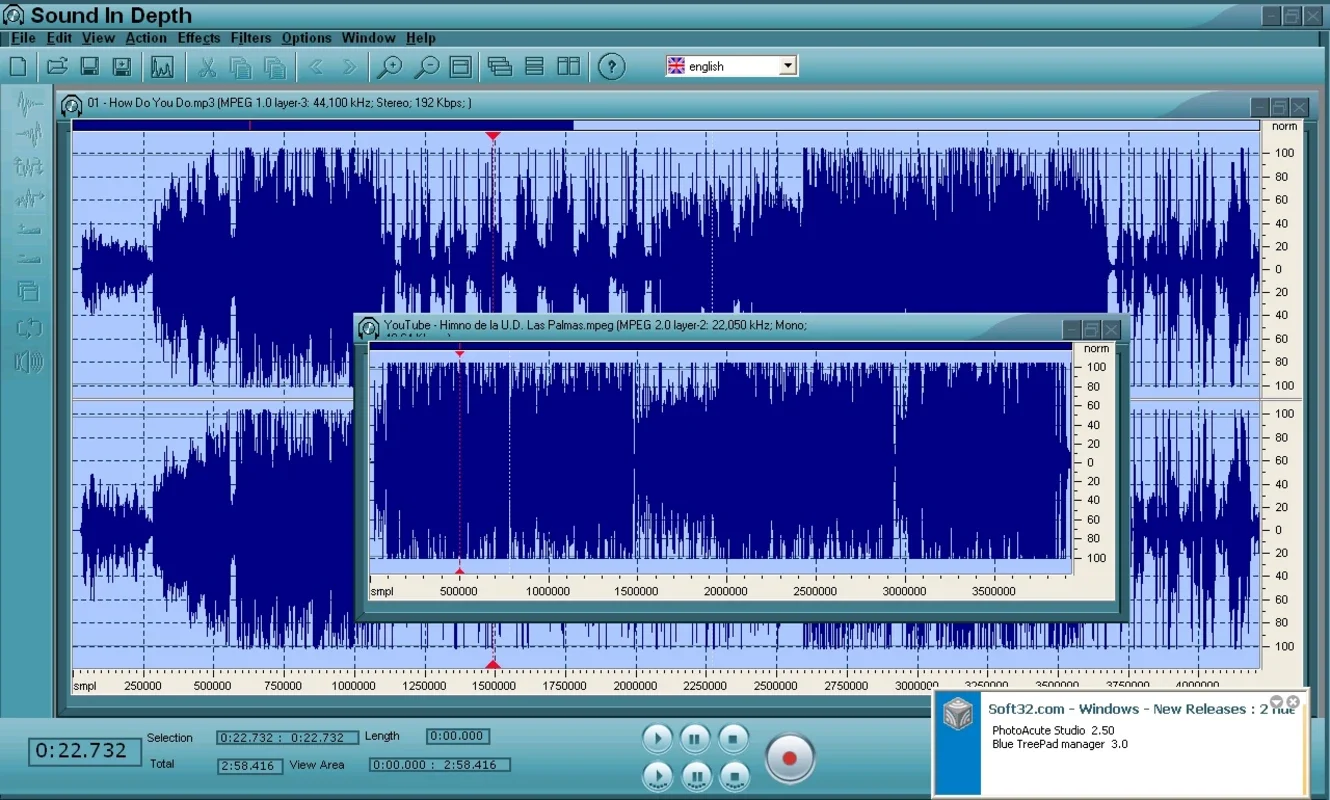Click the bottom red cursor marker in How Do You Do window
The height and width of the screenshot is (800, 1330).
[x=492, y=664]
